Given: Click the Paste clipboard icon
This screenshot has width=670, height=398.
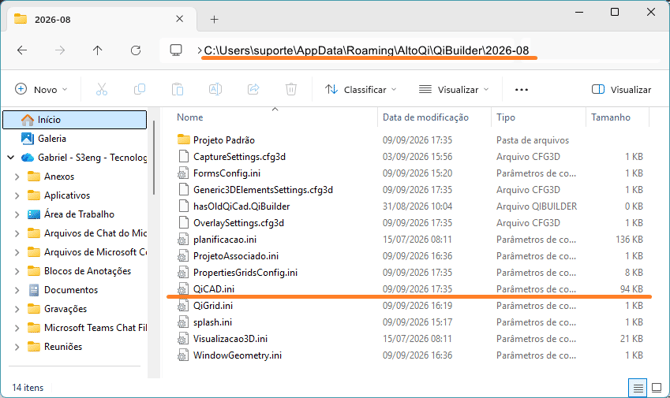Looking at the screenshot, I should click(177, 89).
